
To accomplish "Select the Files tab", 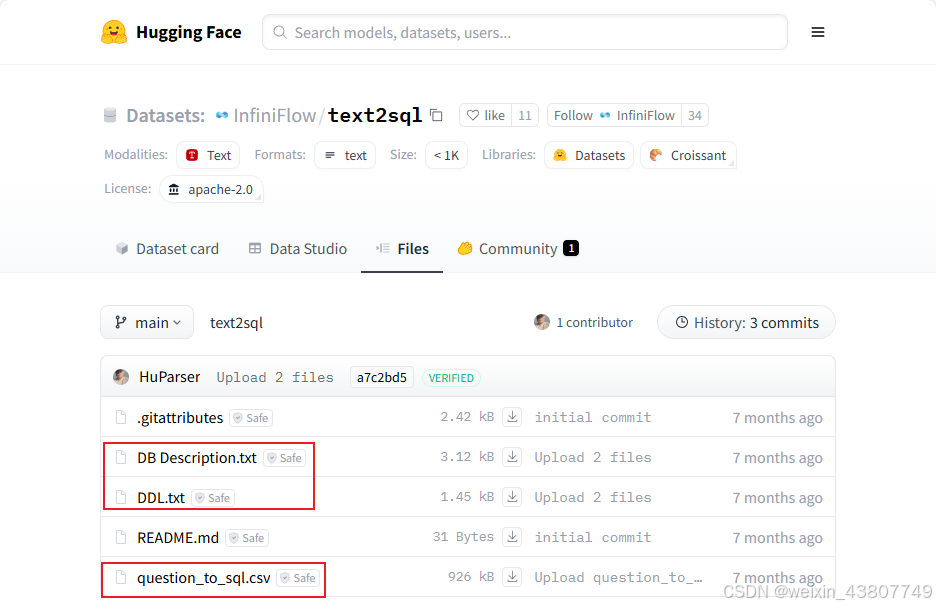I will pyautogui.click(x=402, y=249).
